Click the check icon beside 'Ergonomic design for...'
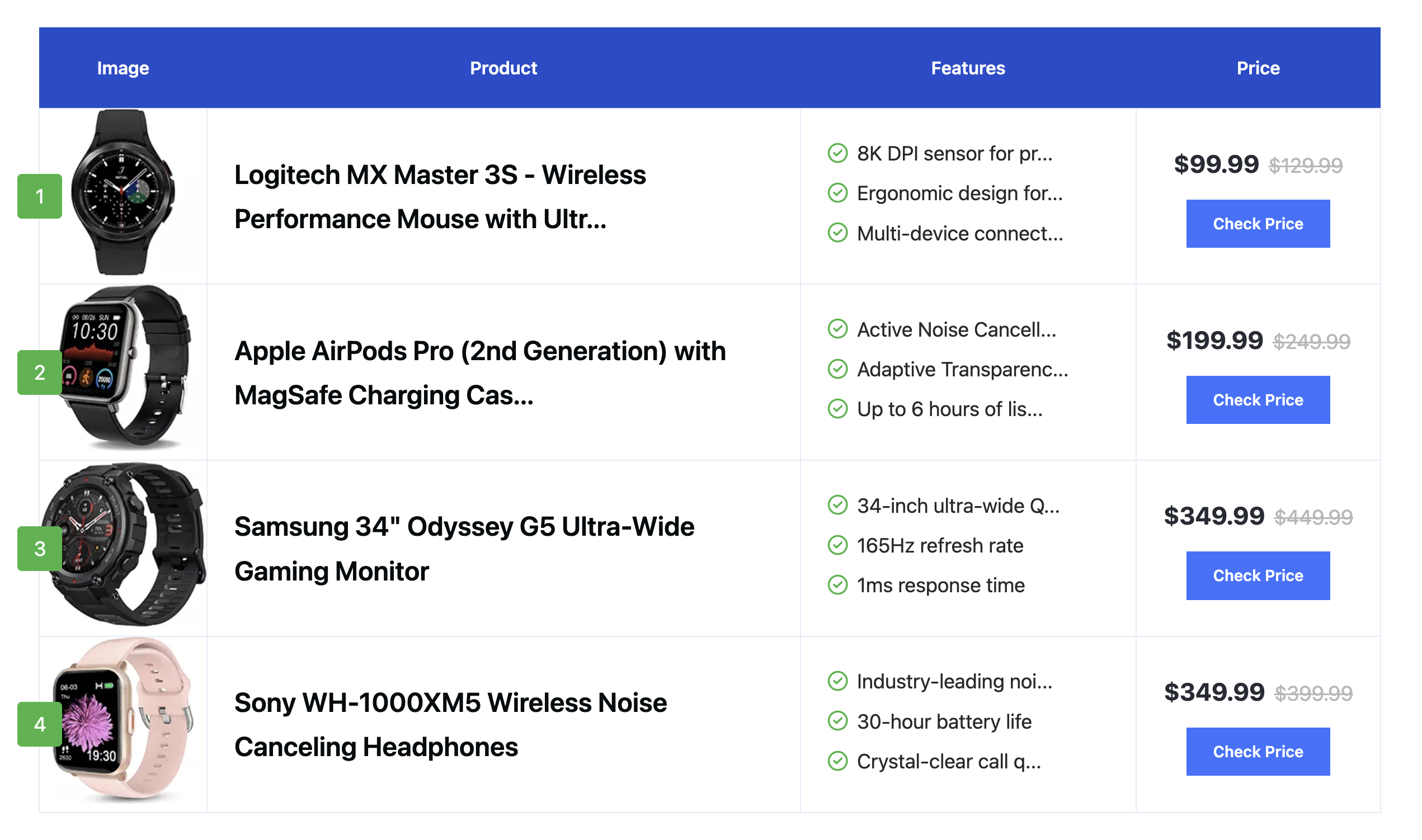 point(837,193)
